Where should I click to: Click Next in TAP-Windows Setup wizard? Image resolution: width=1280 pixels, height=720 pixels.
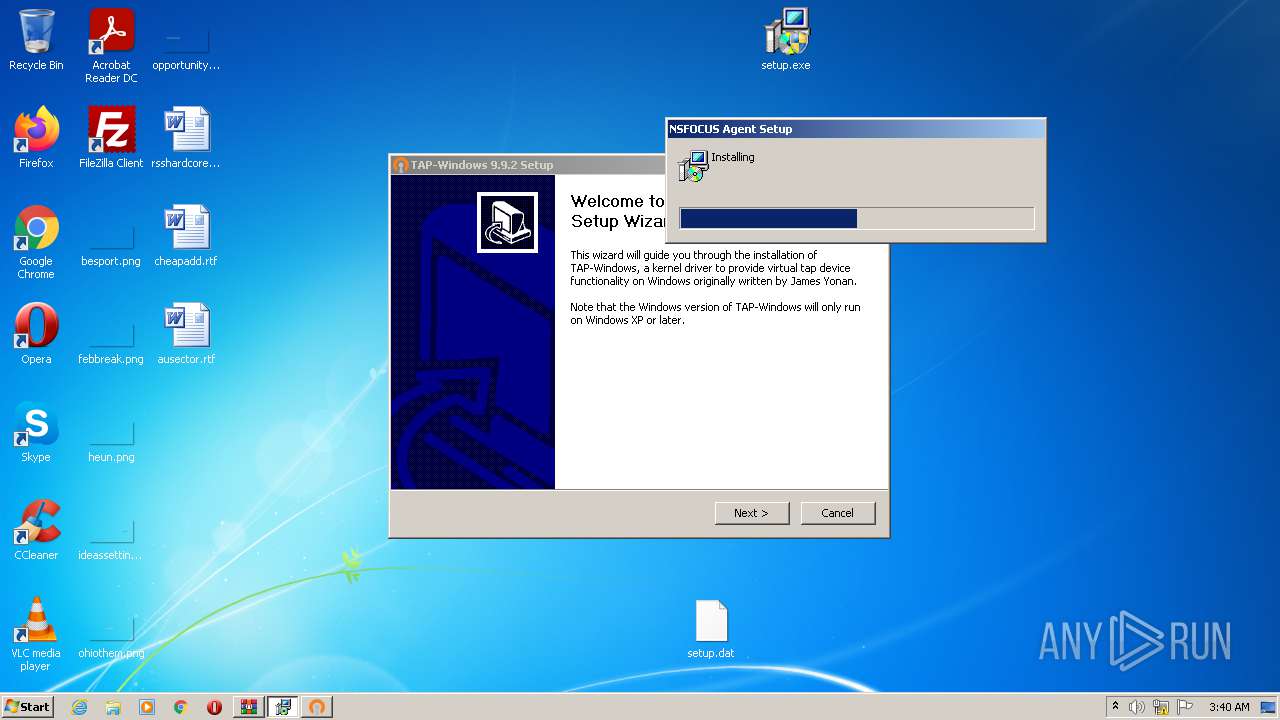752,513
